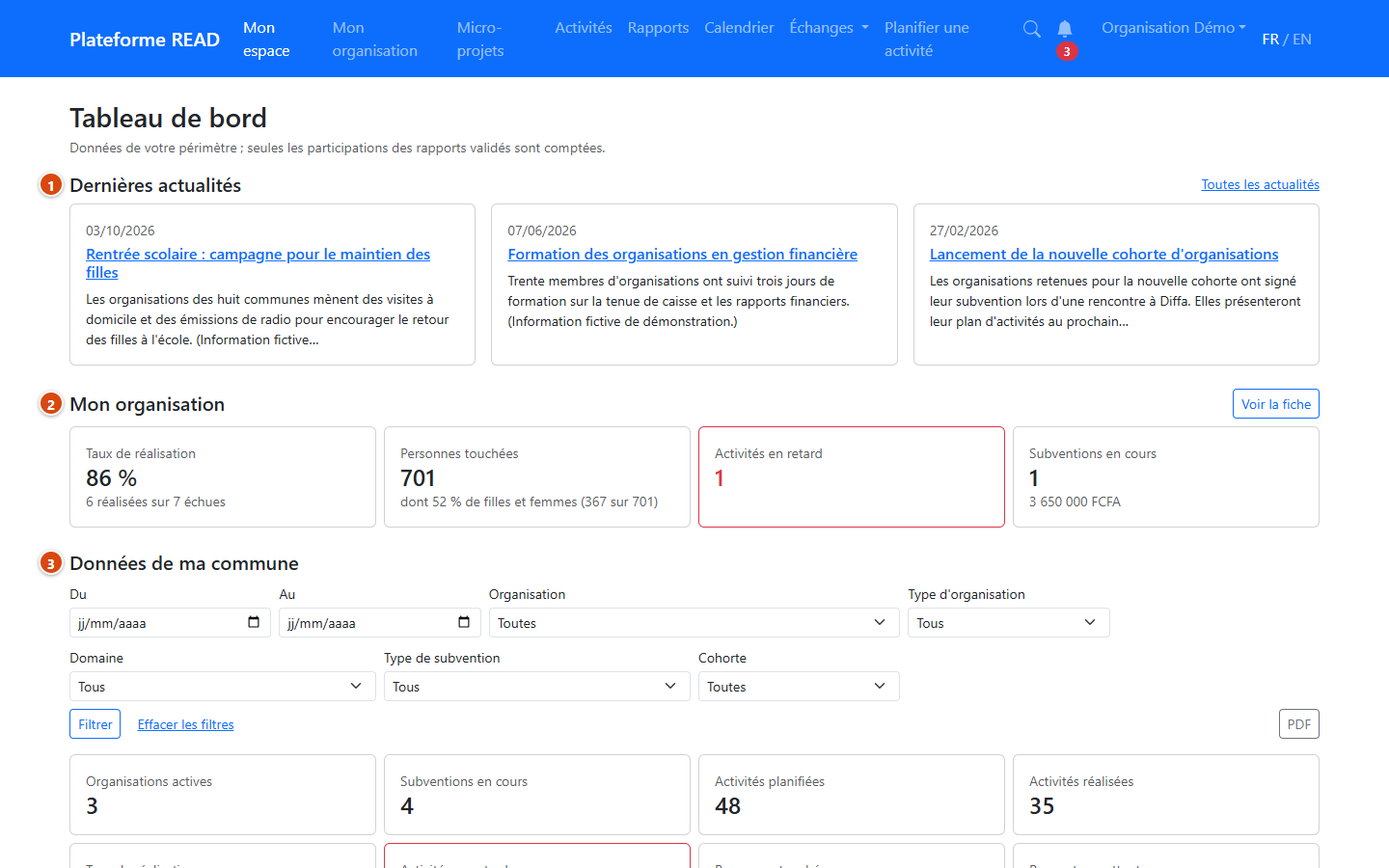1389x868 pixels.
Task: Switch language to EN
Action: 1302,39
